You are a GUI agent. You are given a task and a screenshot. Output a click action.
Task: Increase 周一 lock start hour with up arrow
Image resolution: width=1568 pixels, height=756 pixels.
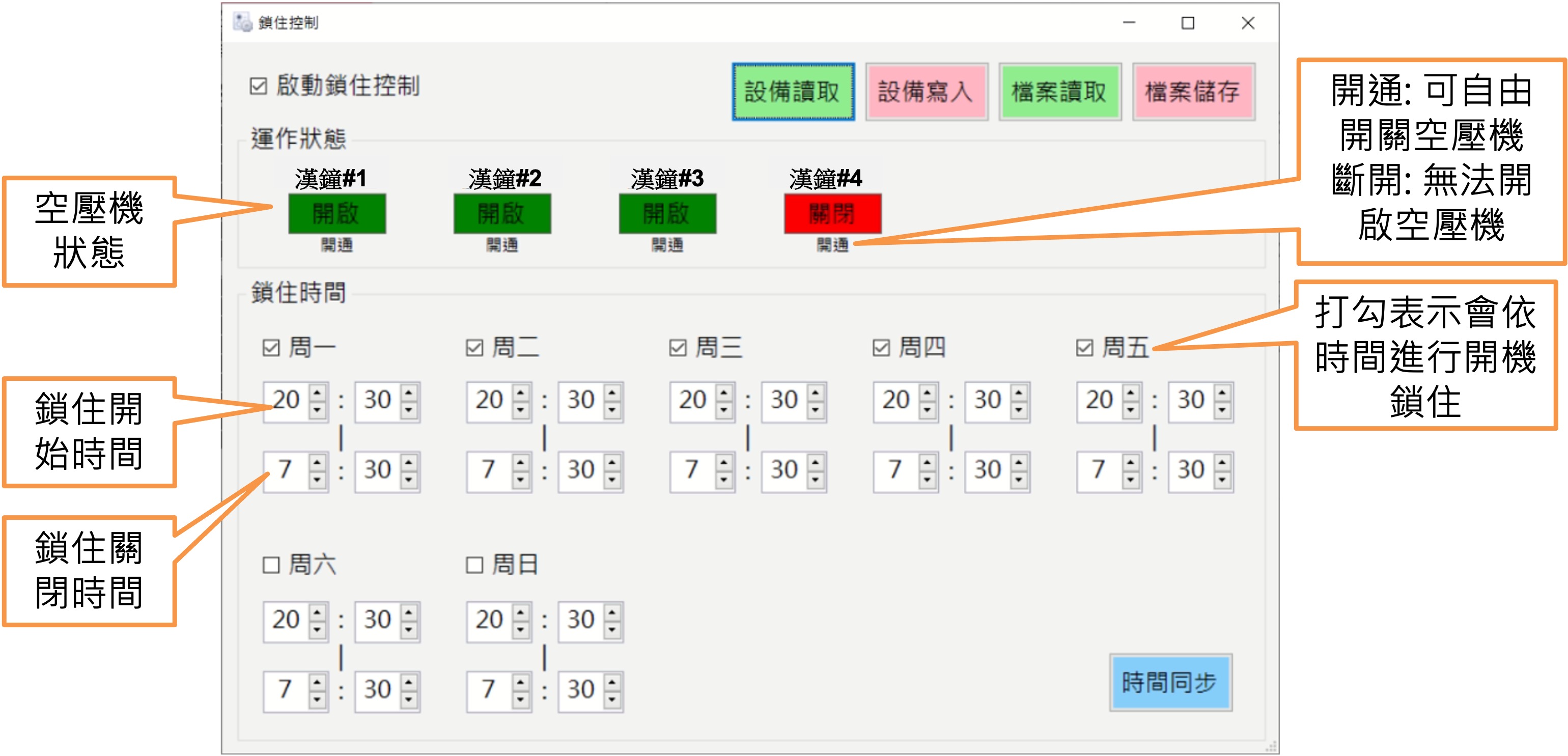[x=317, y=392]
